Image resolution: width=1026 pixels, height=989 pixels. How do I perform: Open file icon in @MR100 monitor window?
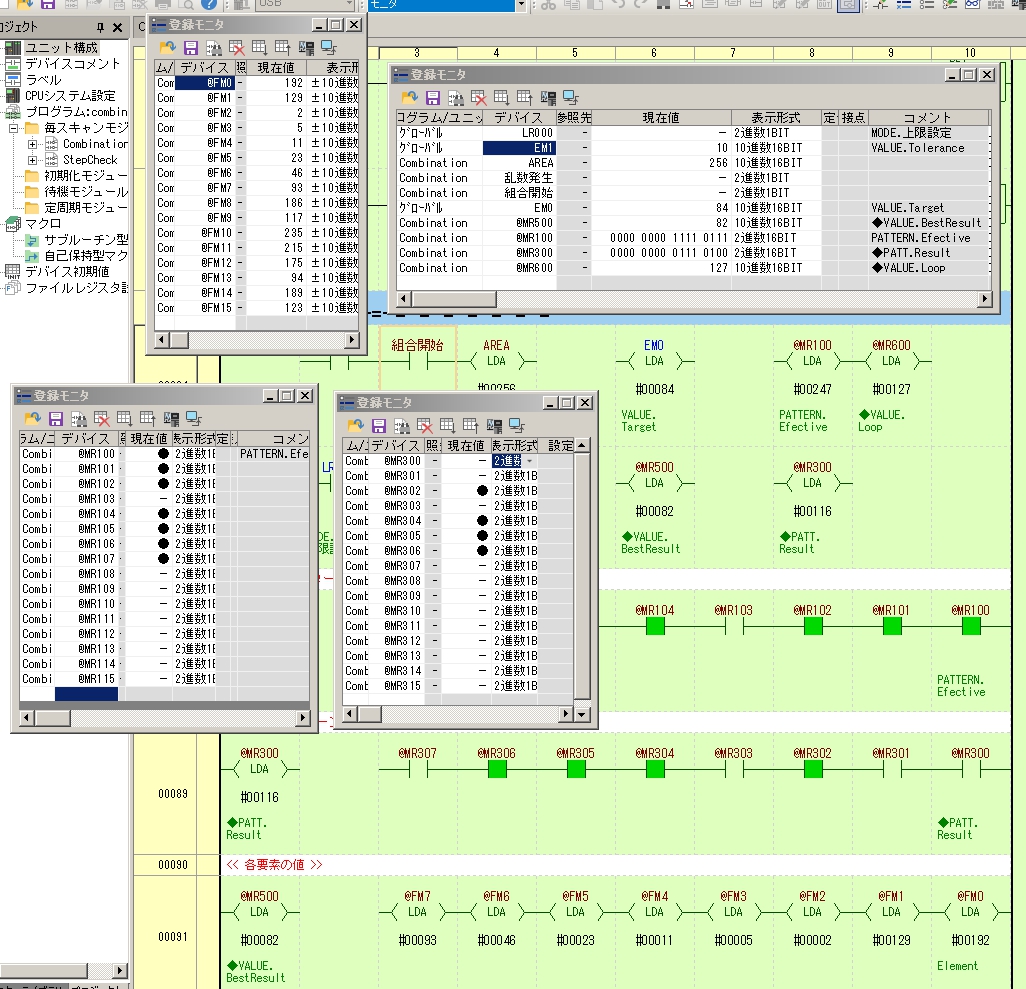point(33,418)
